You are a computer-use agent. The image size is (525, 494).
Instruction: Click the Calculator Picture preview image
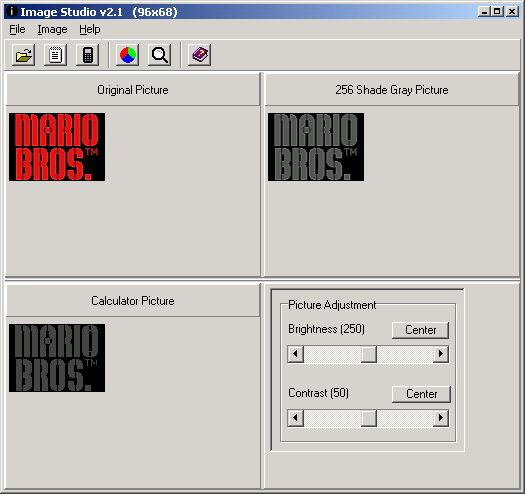57,358
